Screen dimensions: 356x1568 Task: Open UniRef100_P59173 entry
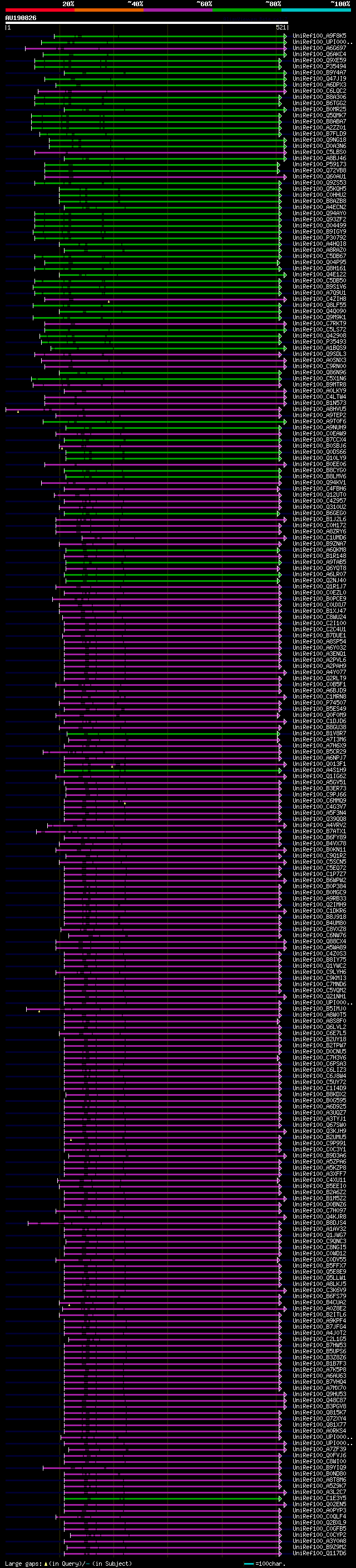(319, 164)
